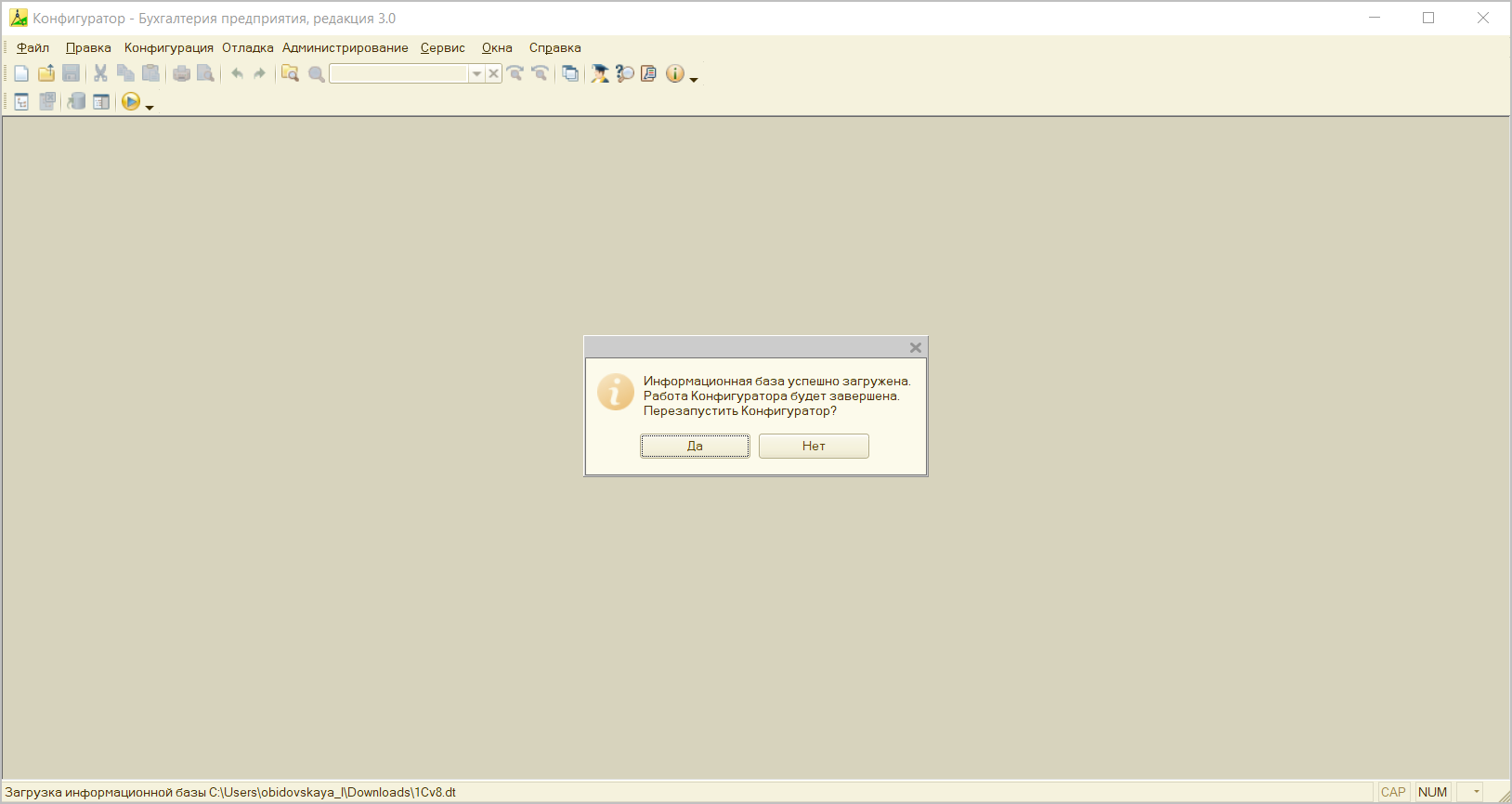Viewport: 1512px width, 804px height.
Task: Open the Syntax assistant graduate icon
Action: coord(600,73)
